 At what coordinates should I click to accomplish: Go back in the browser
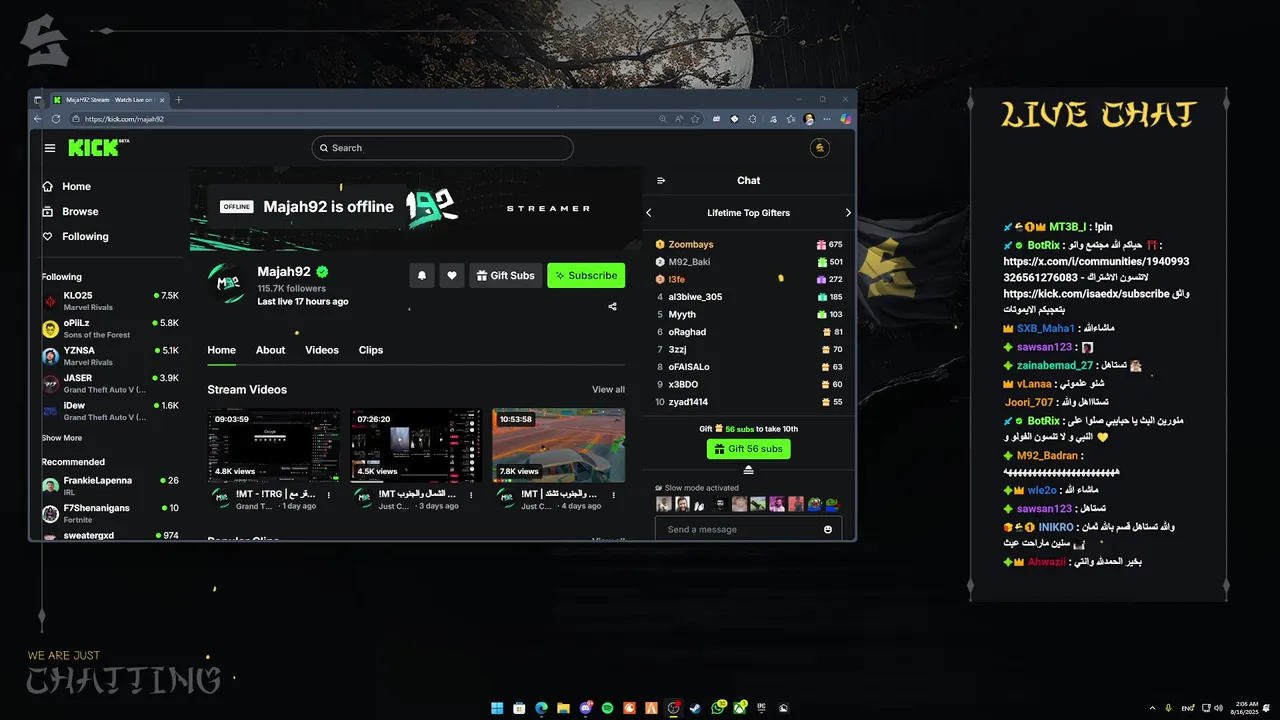38,118
